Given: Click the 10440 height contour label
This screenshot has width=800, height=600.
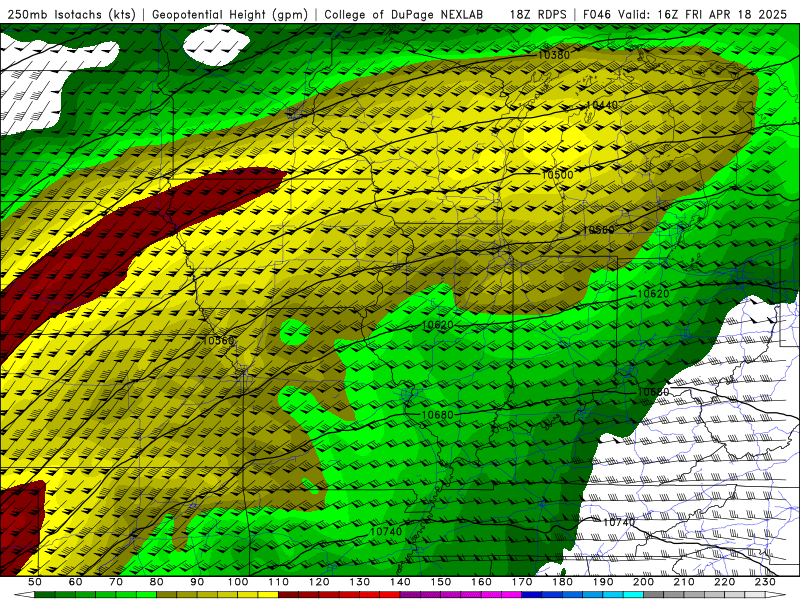Looking at the screenshot, I should coord(602,105).
